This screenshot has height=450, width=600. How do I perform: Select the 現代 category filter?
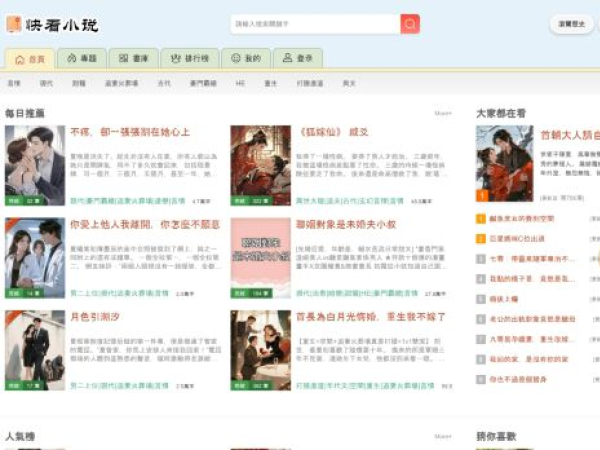(x=46, y=83)
